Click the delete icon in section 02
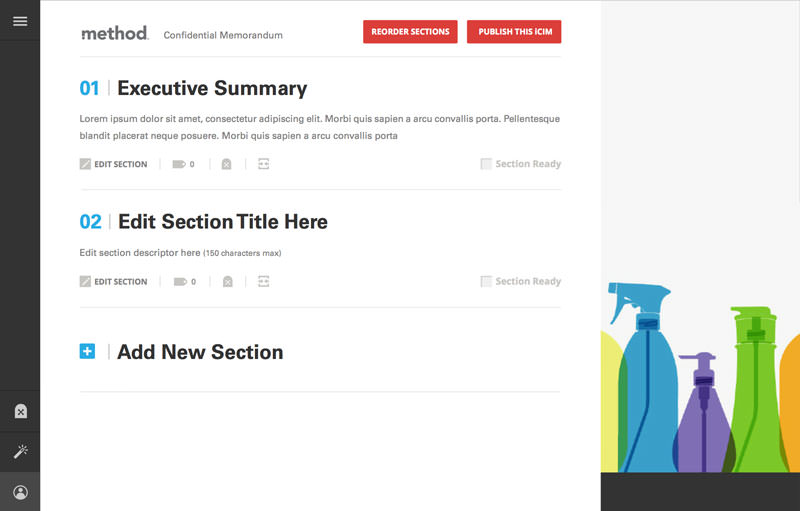The width and height of the screenshot is (800, 511). tap(227, 282)
